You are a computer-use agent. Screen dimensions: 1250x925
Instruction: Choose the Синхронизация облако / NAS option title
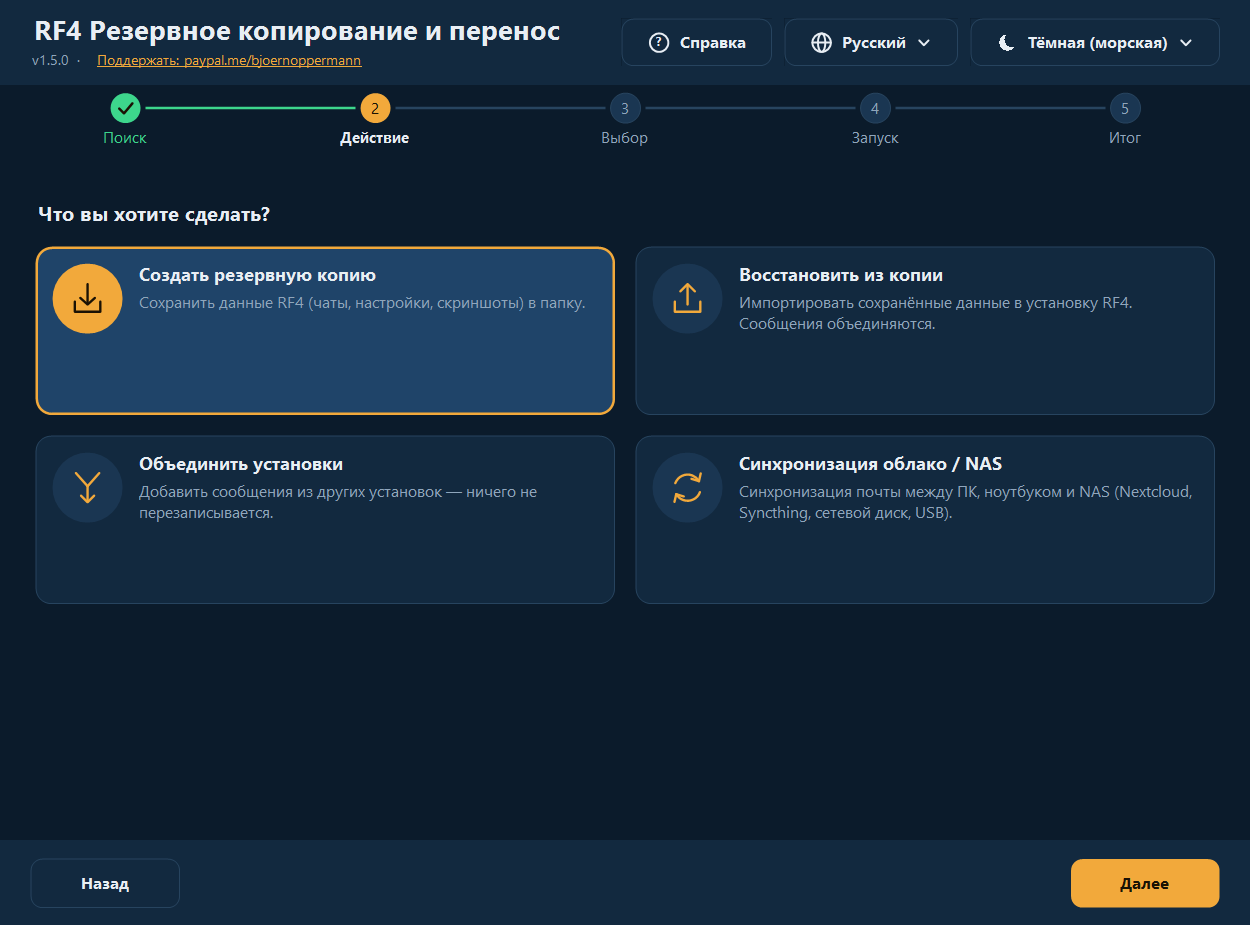coord(870,464)
